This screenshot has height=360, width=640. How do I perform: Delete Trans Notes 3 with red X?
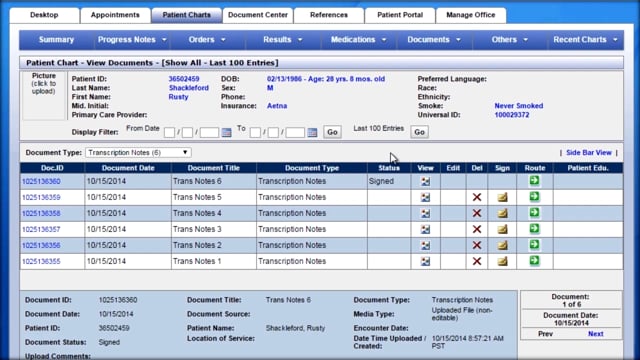pos(477,229)
